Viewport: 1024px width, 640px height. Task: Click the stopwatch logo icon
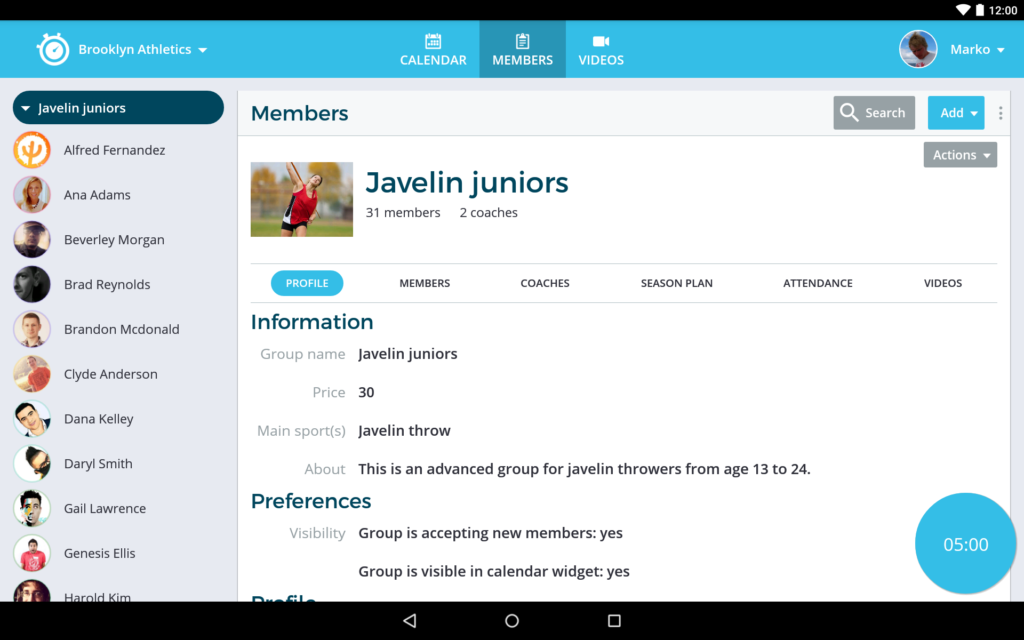tap(53, 49)
